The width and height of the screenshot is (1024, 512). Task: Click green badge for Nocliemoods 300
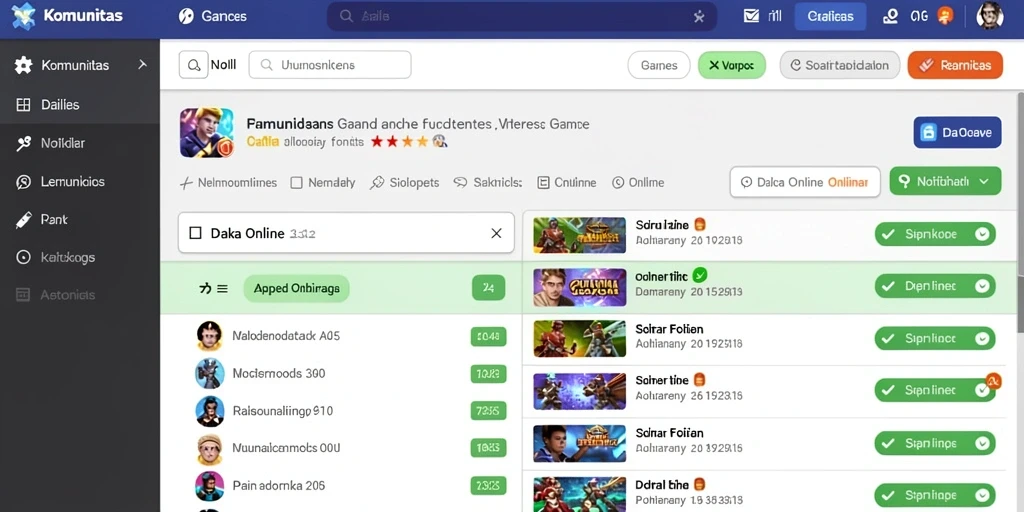coord(488,374)
